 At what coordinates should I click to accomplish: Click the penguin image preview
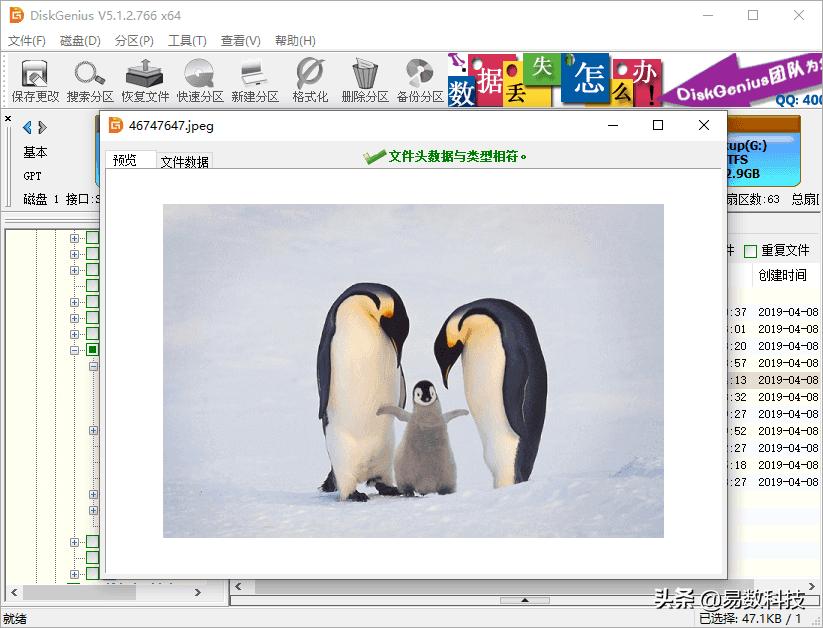[413, 370]
